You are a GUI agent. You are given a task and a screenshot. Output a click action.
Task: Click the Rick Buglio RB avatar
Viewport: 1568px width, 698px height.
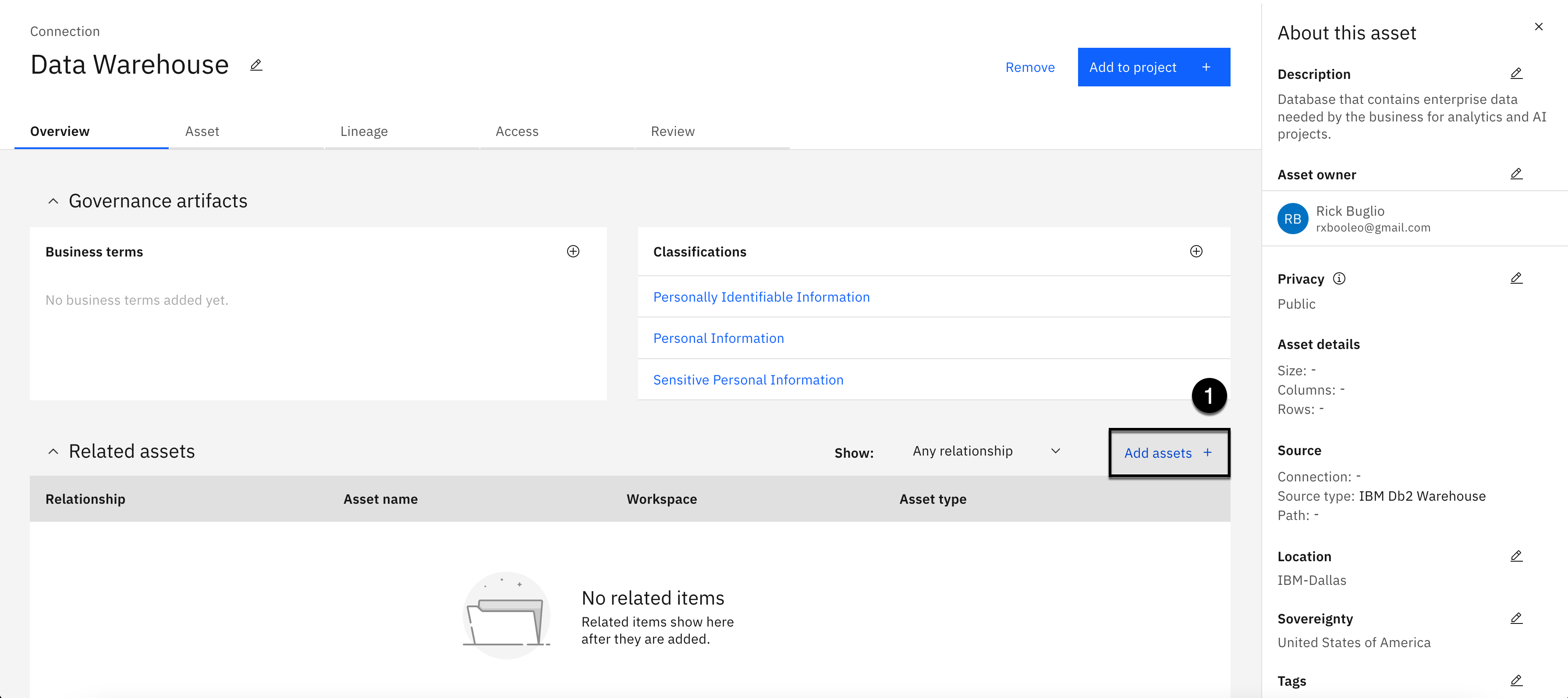(1292, 219)
